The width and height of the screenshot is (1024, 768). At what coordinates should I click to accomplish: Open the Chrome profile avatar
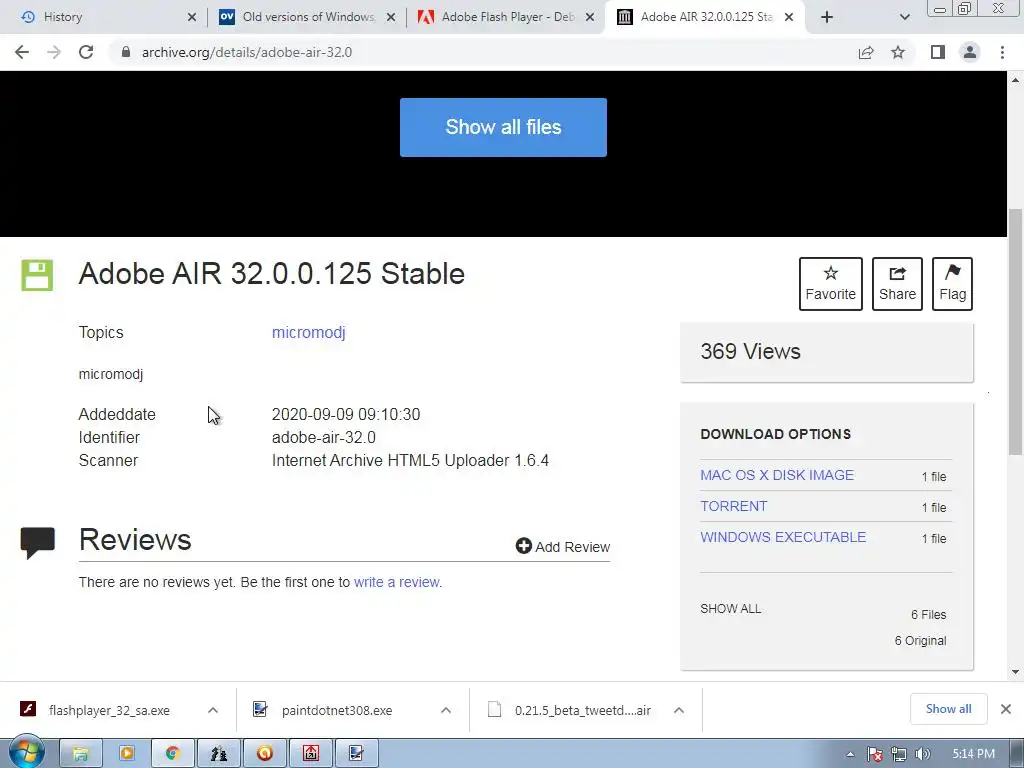(970, 52)
